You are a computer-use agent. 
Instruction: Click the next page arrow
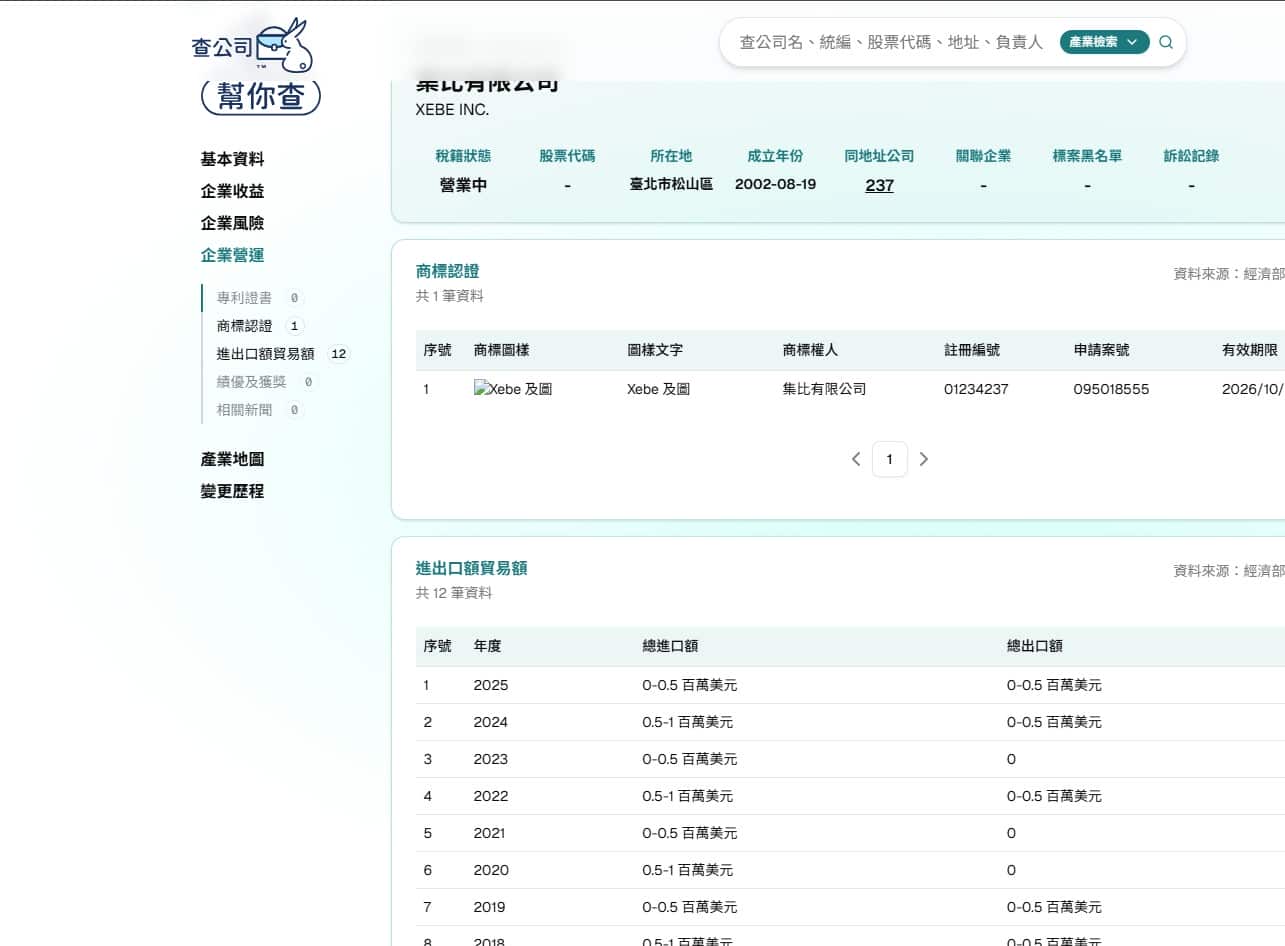pyautogui.click(x=924, y=459)
